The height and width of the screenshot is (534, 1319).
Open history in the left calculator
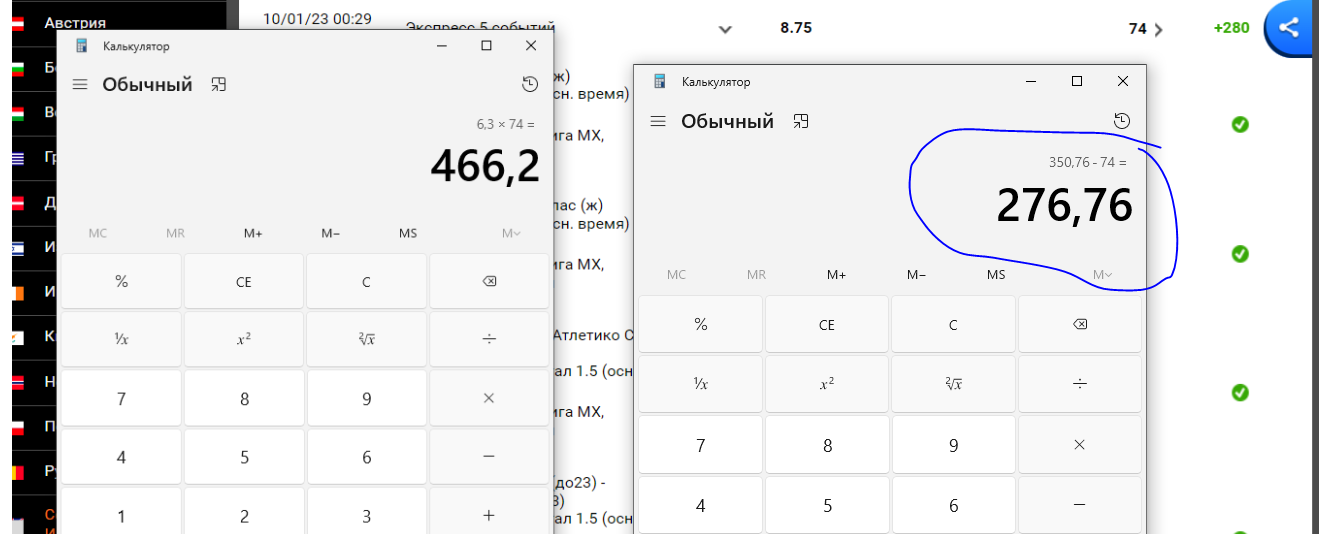[530, 85]
